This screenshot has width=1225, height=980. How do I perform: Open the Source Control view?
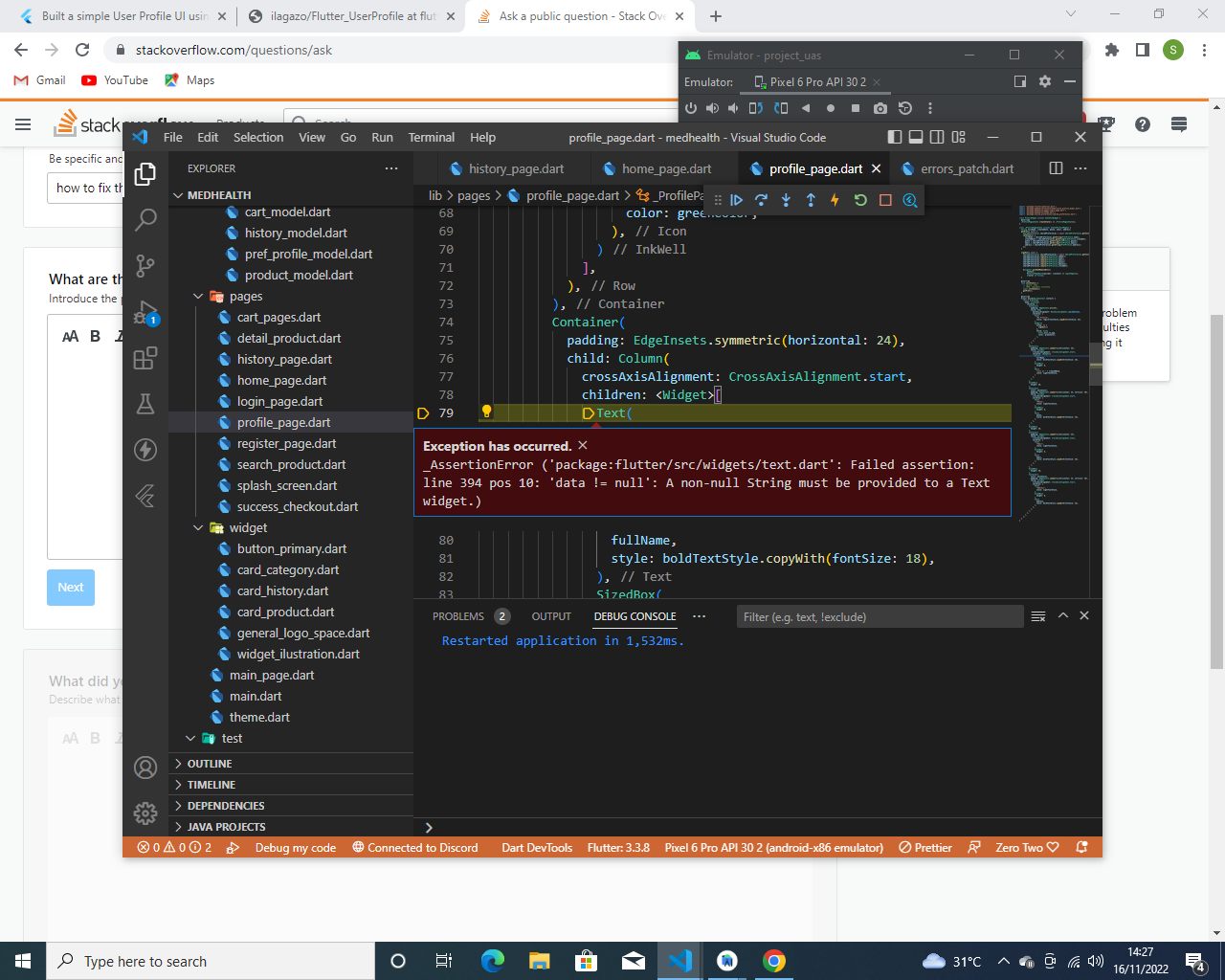[145, 265]
